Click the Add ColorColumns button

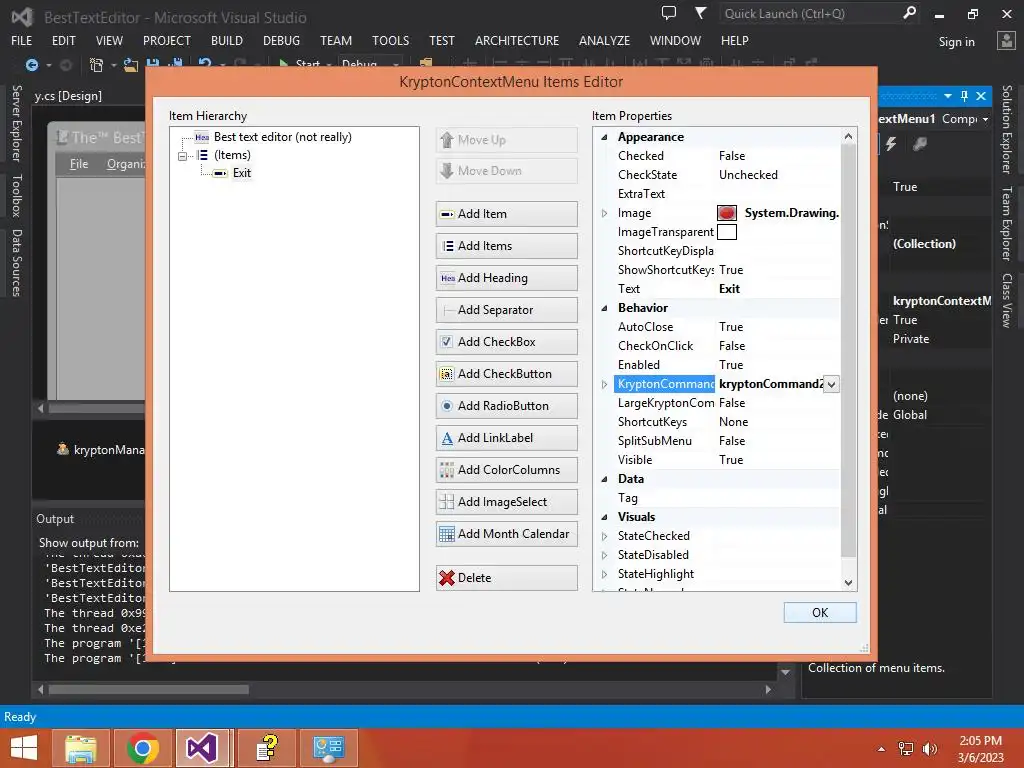point(506,470)
